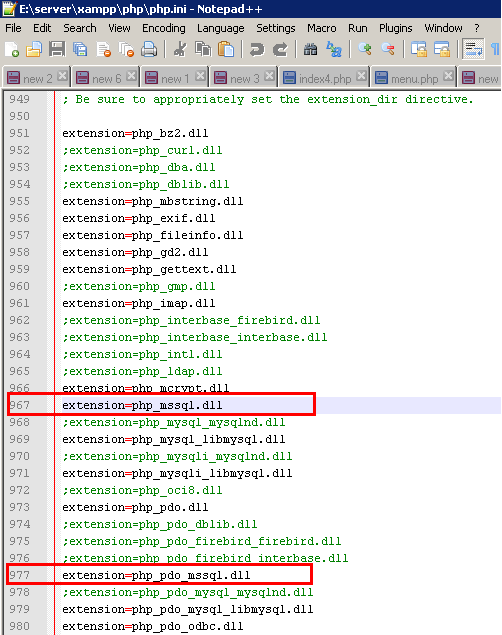Viewport: 502px width, 635px height.
Task: Open the ? help menu
Action: [x=477, y=28]
